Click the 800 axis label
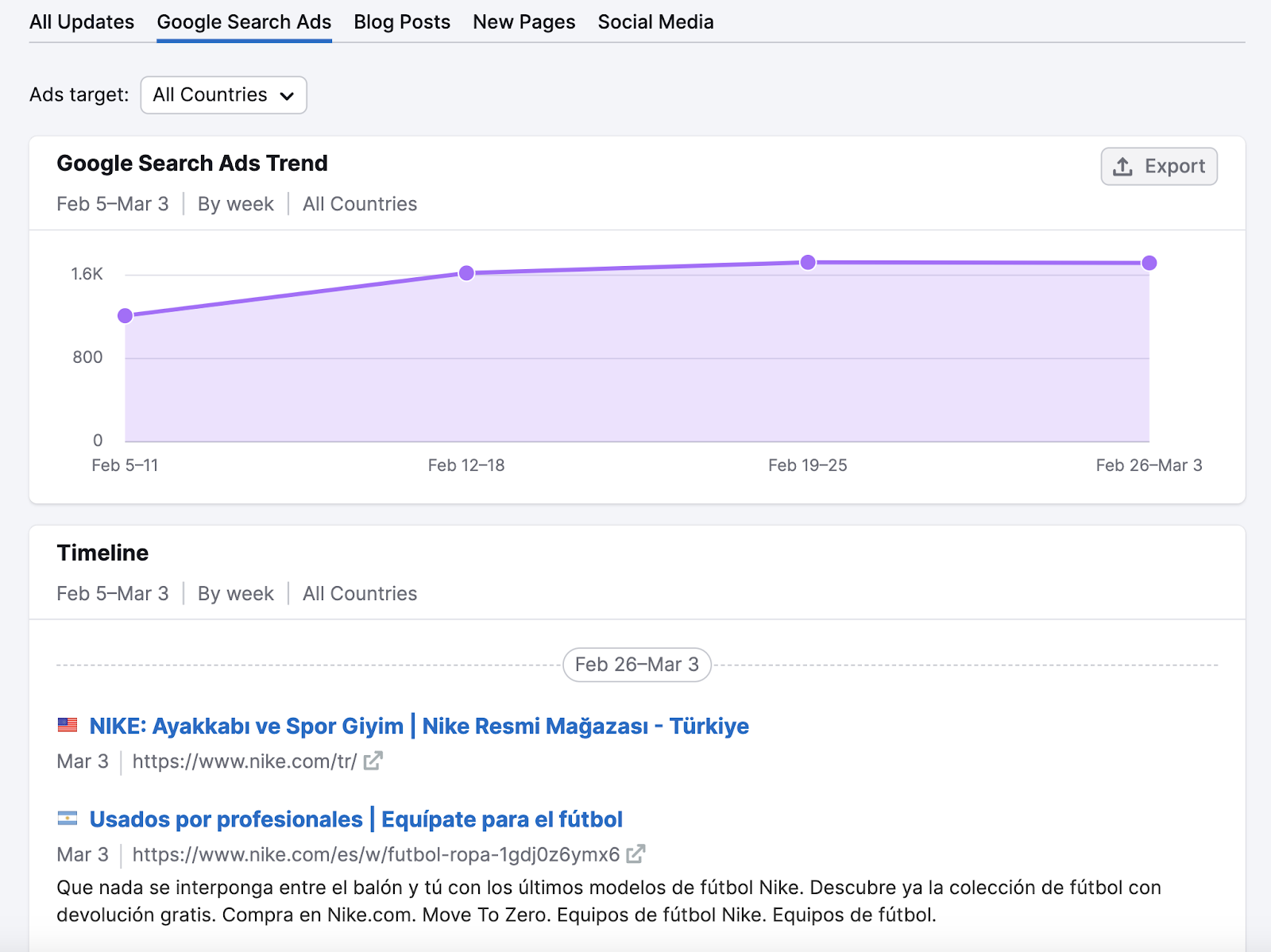1271x952 pixels. tap(87, 357)
